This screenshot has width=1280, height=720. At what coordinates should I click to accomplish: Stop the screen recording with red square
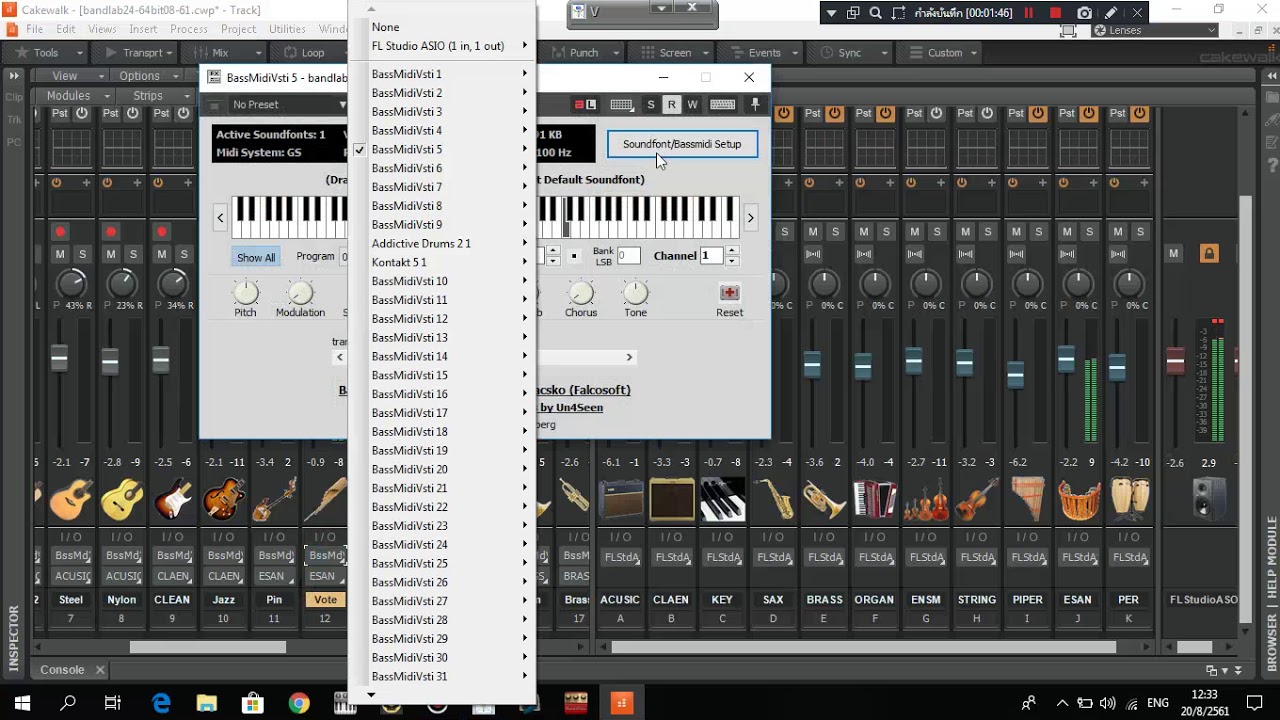[x=1055, y=13]
